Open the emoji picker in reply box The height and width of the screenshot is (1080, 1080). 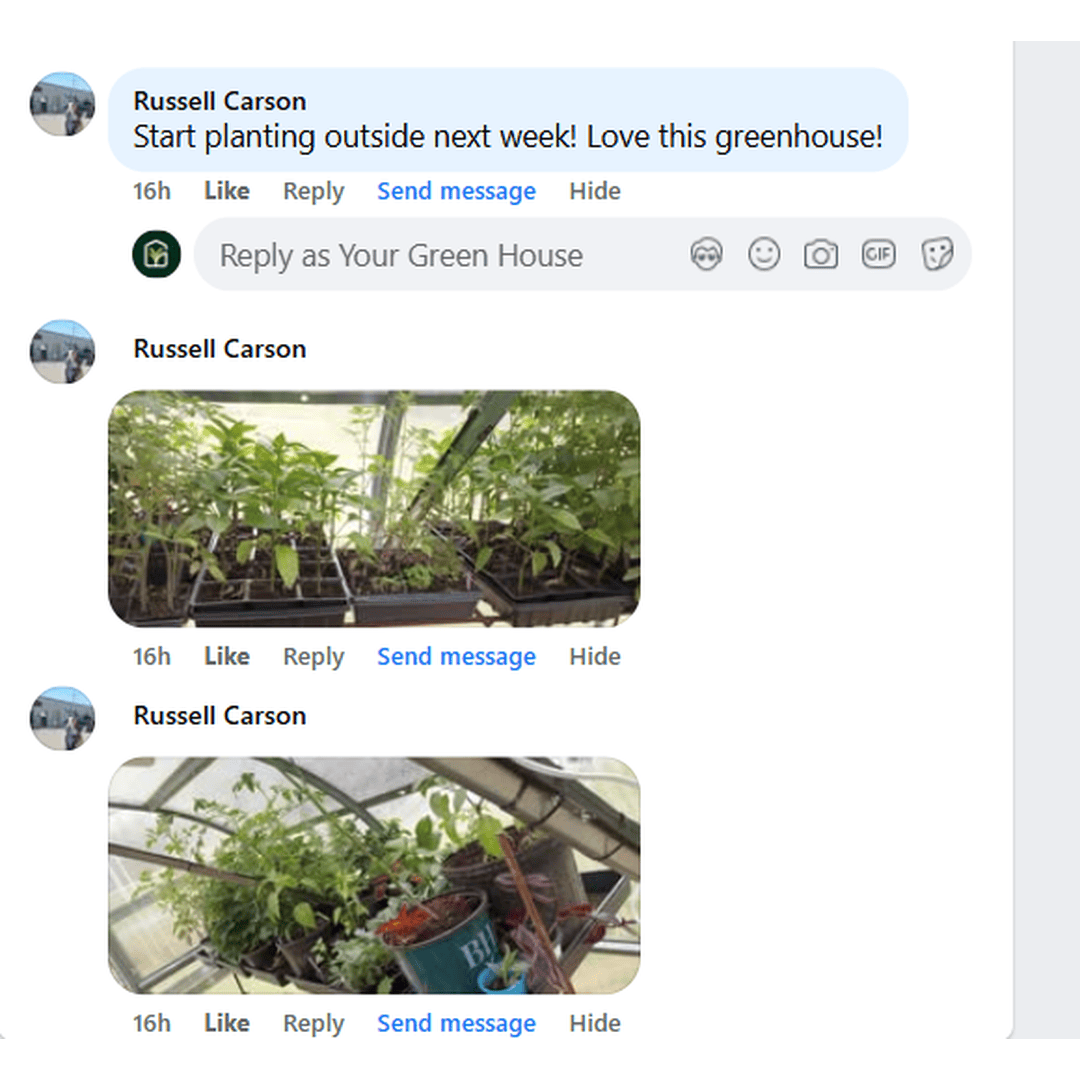(764, 255)
